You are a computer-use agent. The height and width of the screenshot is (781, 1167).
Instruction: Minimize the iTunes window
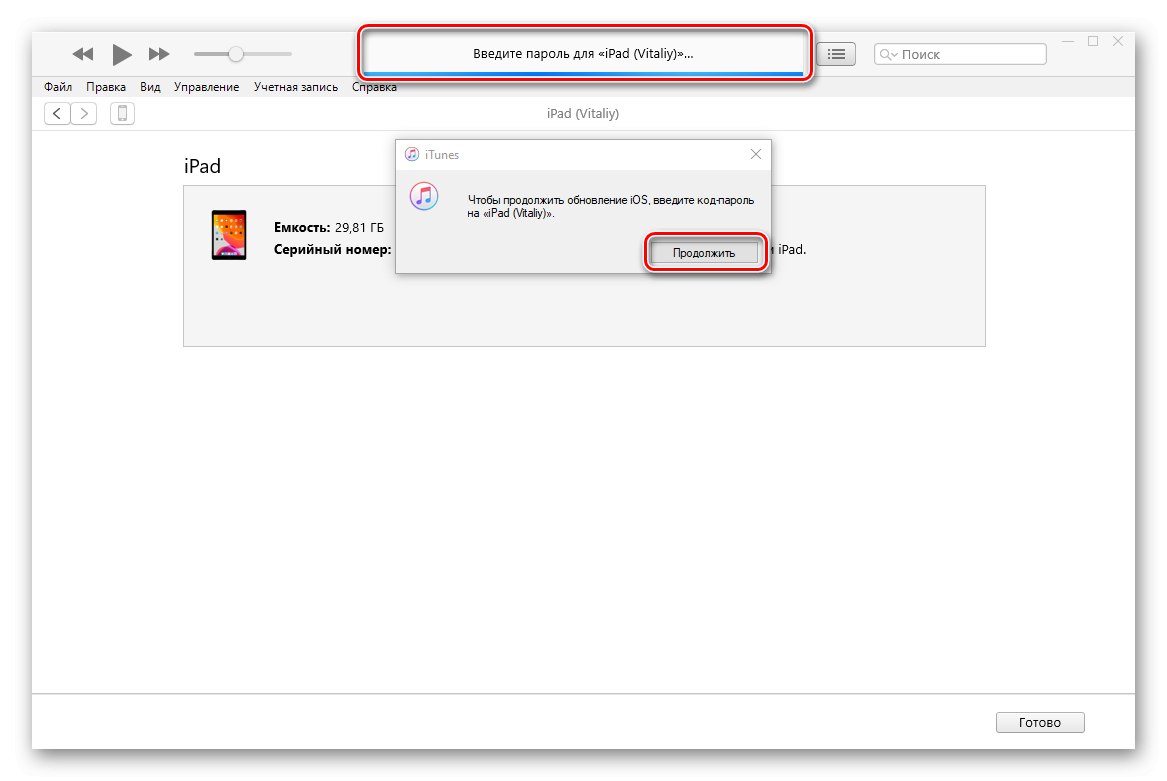pos(1068,42)
